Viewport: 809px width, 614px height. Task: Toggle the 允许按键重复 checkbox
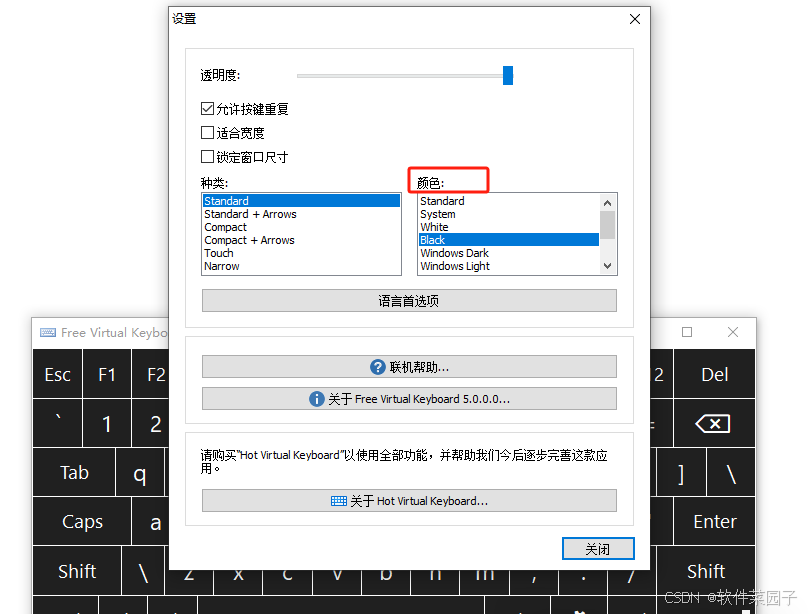coord(207,109)
